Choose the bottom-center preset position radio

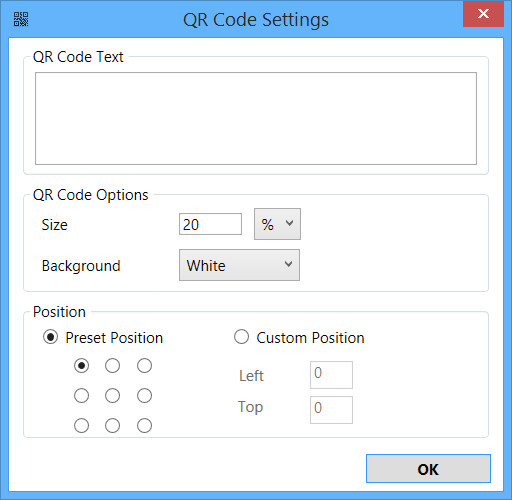click(x=112, y=426)
